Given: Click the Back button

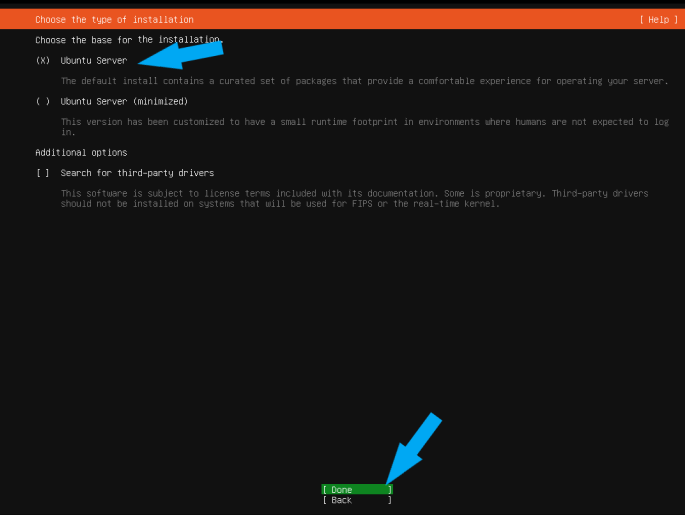Looking at the screenshot, I should pyautogui.click(x=357, y=500).
